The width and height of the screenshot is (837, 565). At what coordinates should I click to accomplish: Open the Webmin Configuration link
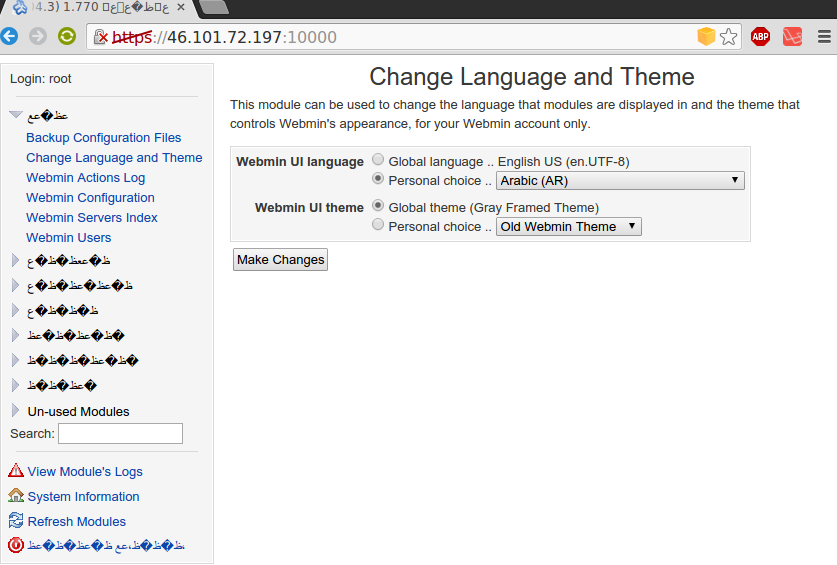[x=90, y=198]
